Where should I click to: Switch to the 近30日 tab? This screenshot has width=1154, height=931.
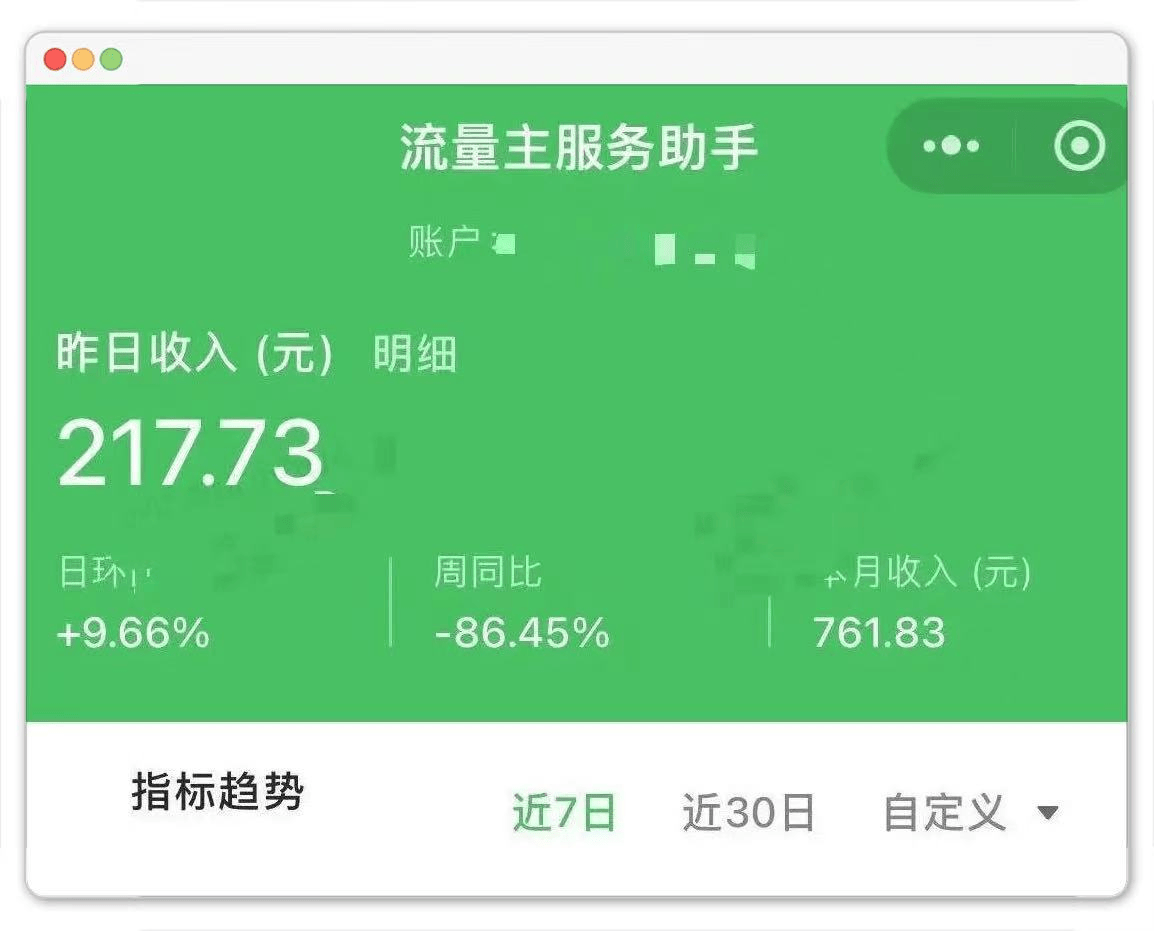(x=748, y=812)
